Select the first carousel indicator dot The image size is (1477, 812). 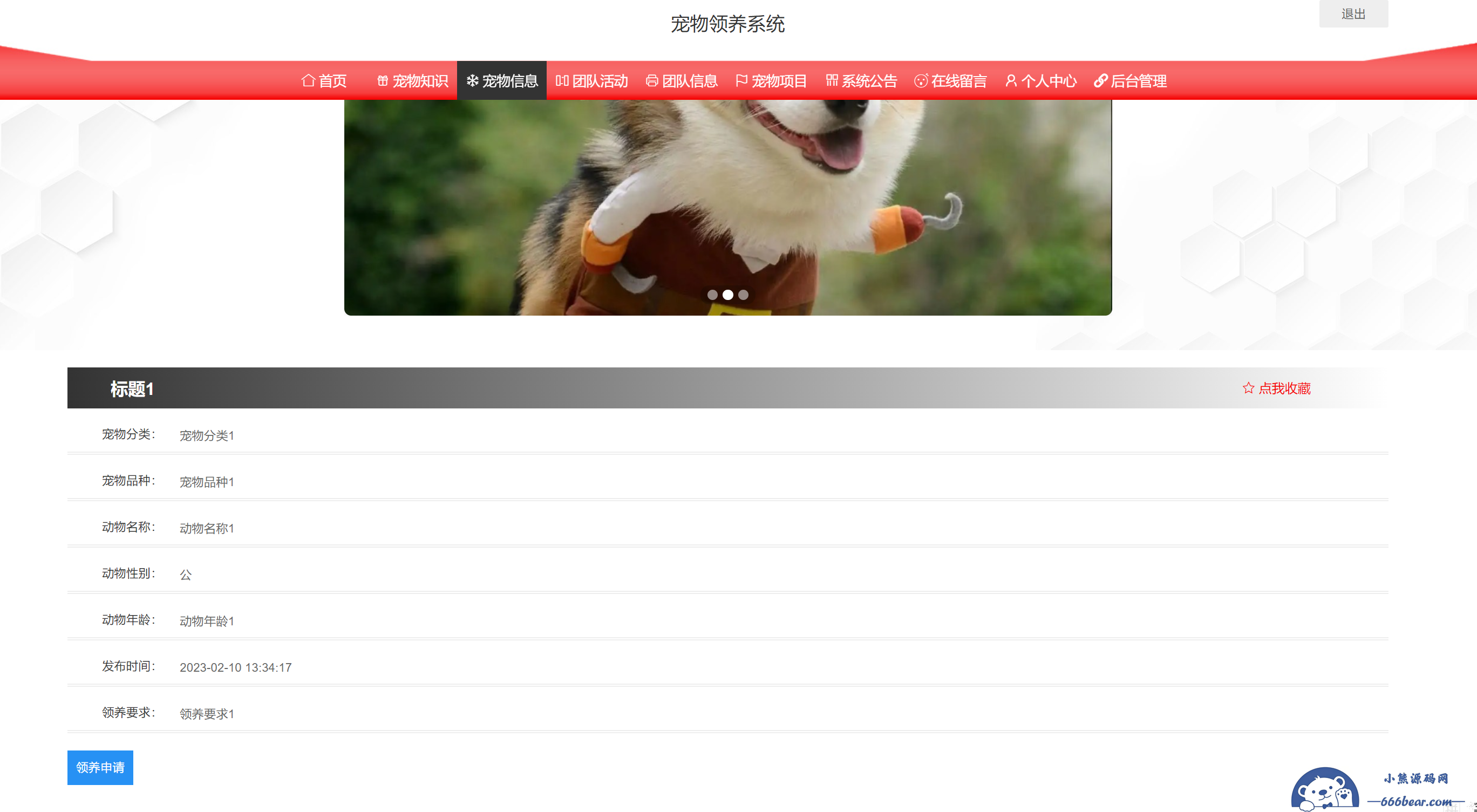coord(712,295)
